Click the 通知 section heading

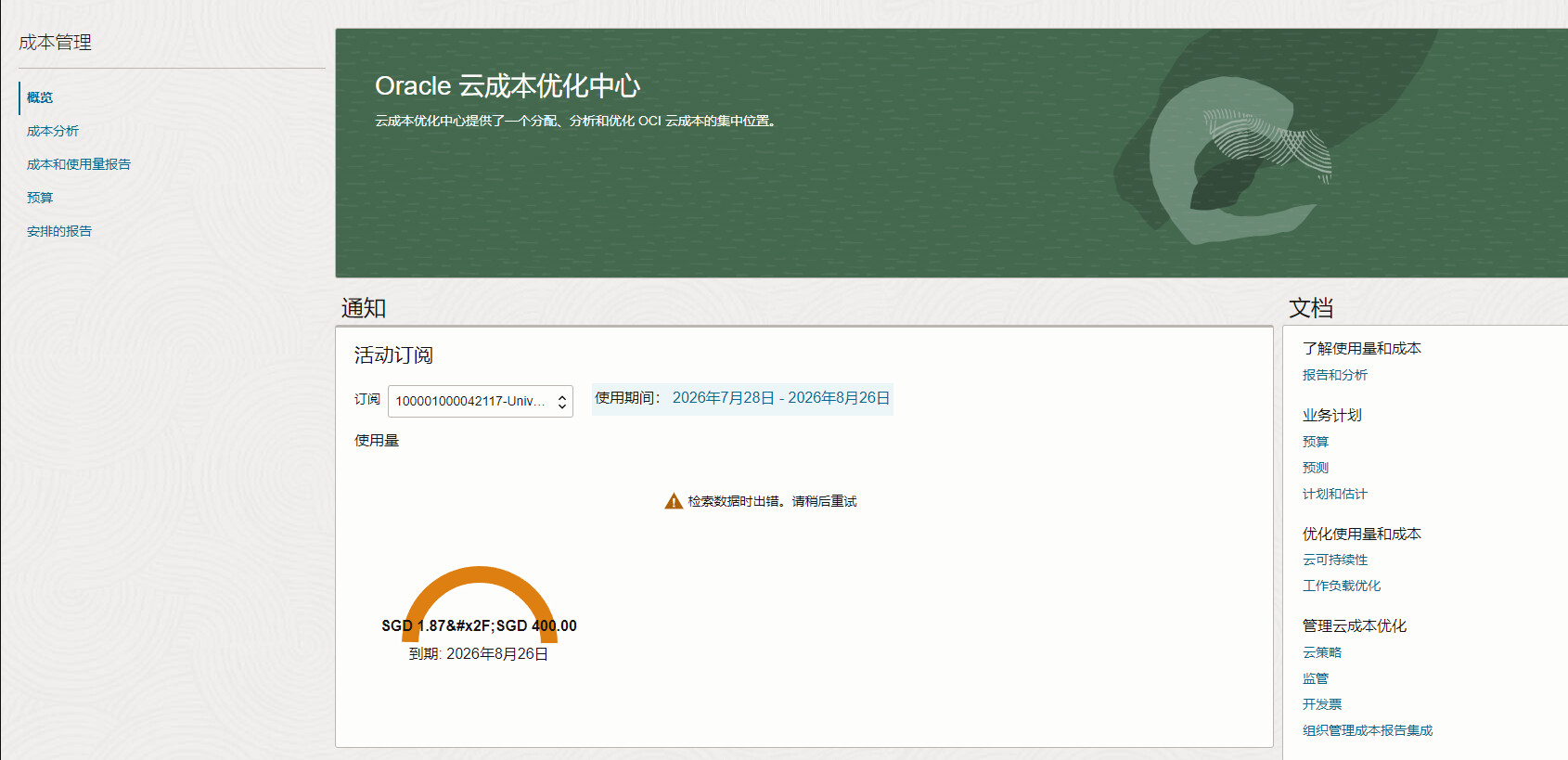pyautogui.click(x=364, y=308)
